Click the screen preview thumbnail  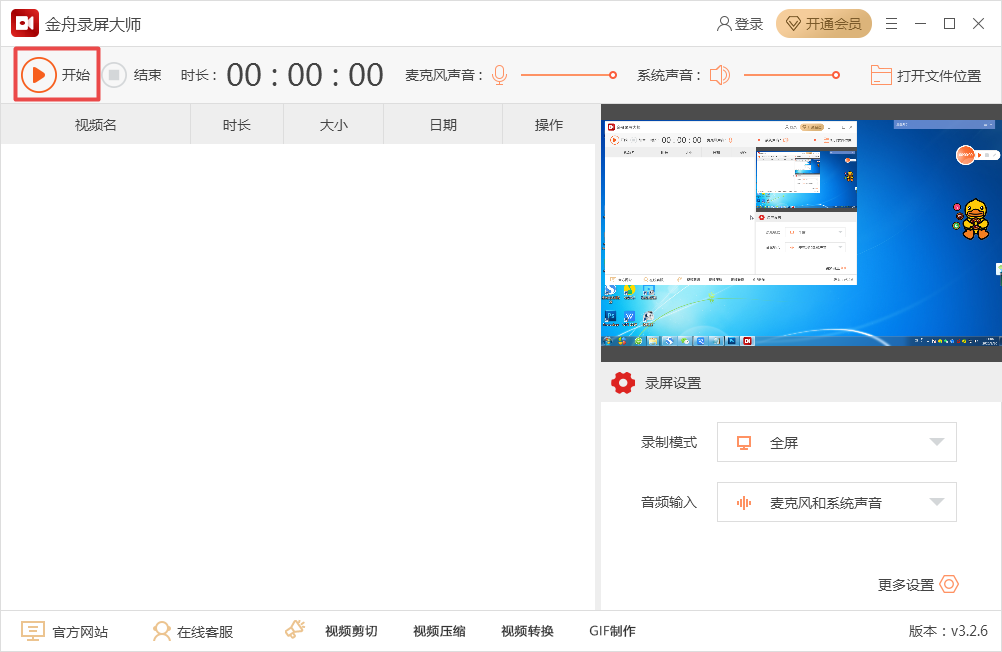pyautogui.click(x=800, y=233)
